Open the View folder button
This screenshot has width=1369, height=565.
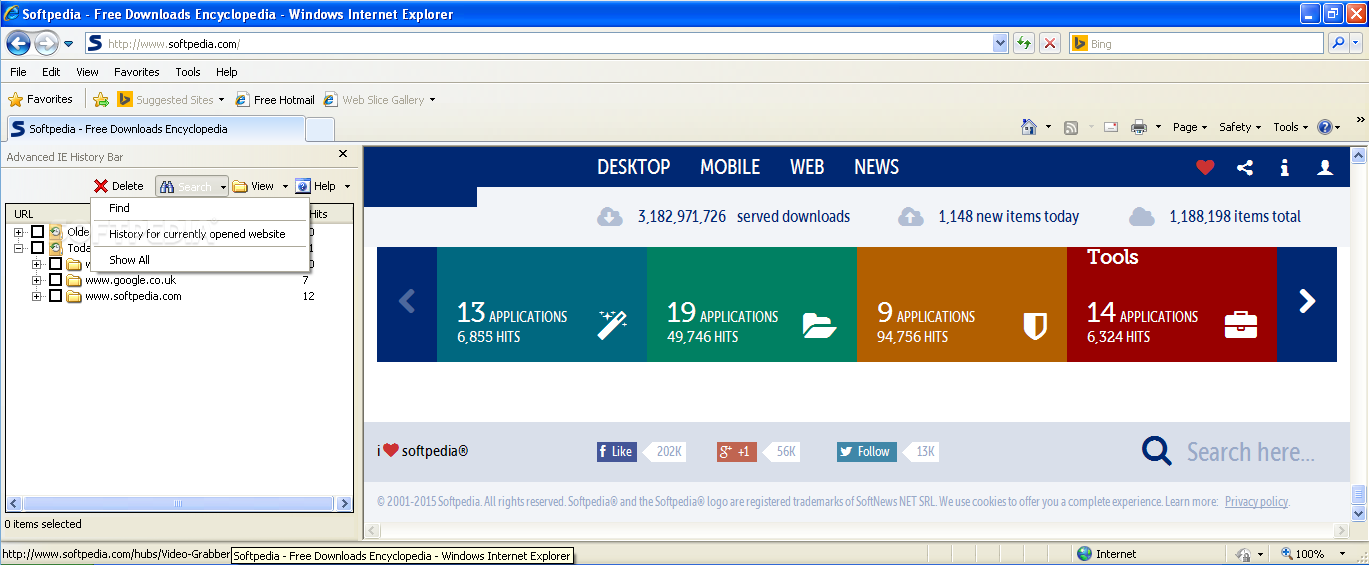[x=254, y=186]
